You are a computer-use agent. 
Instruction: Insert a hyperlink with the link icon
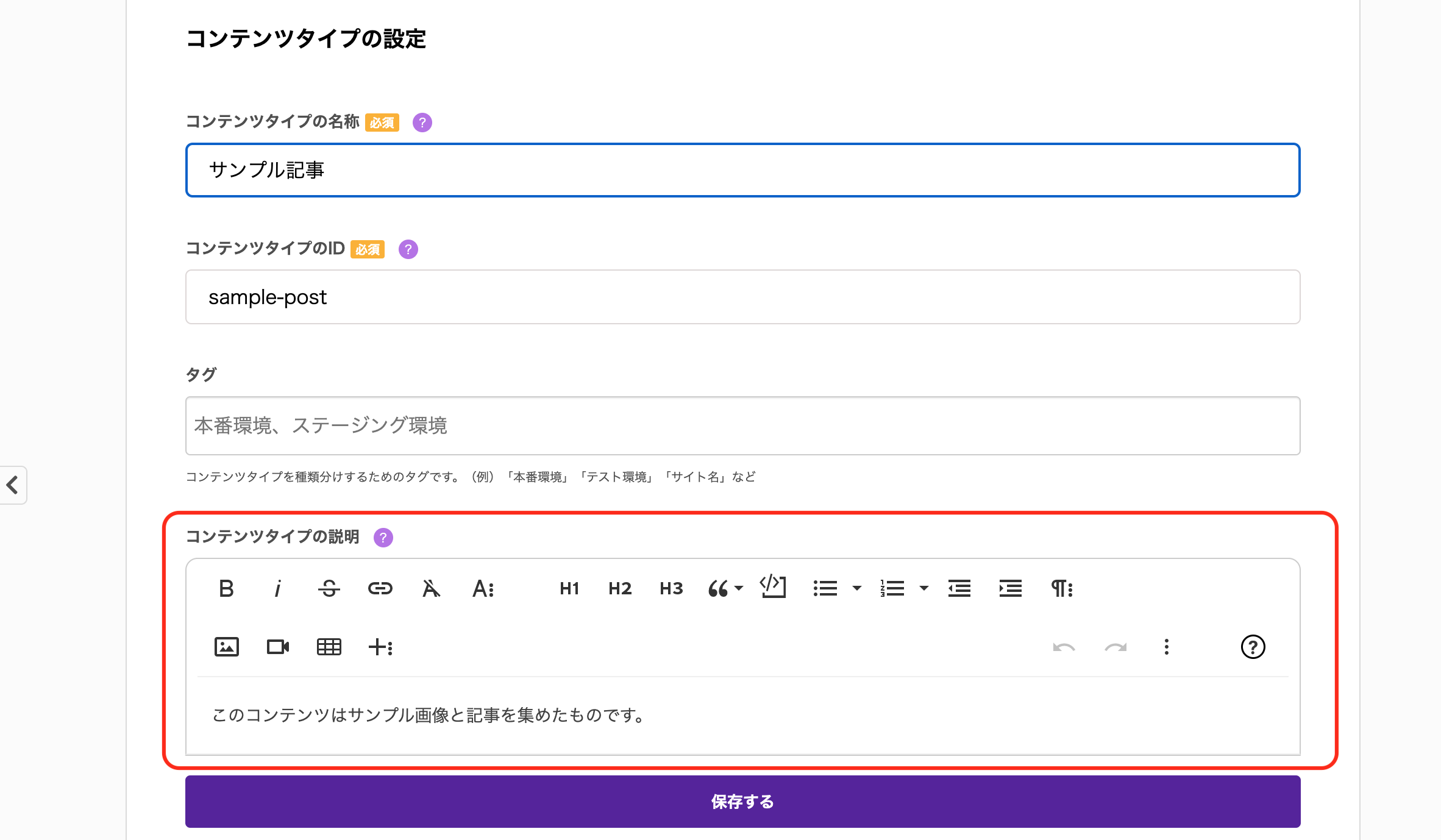(380, 588)
